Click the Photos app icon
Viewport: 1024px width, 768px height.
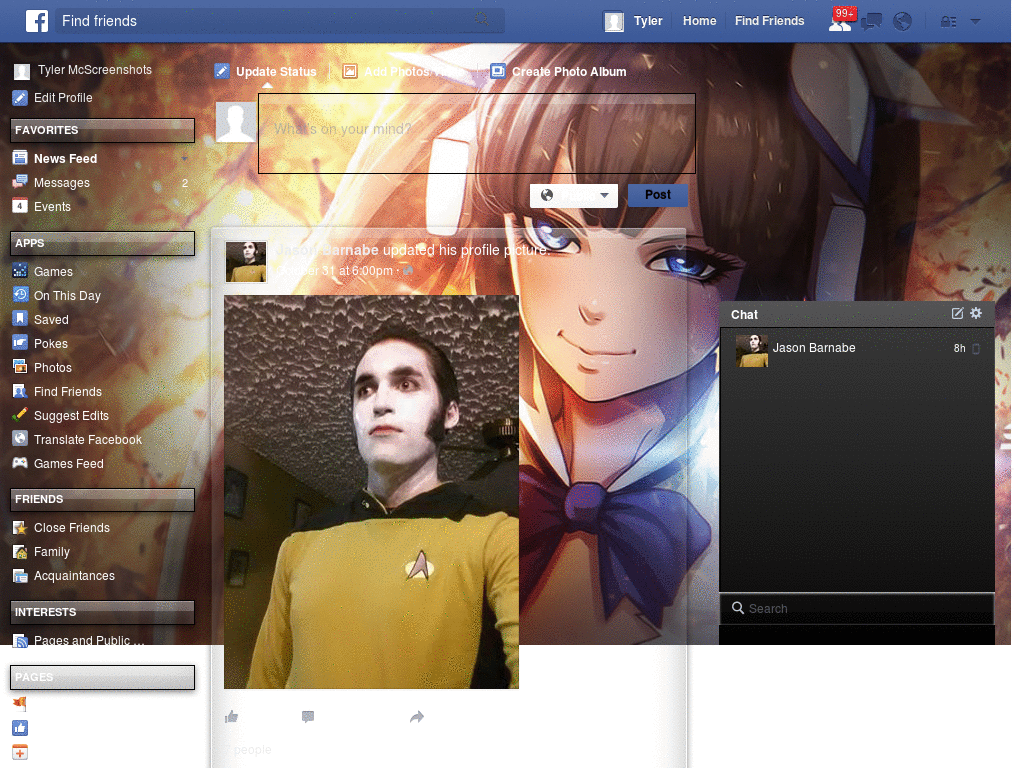tap(20, 367)
